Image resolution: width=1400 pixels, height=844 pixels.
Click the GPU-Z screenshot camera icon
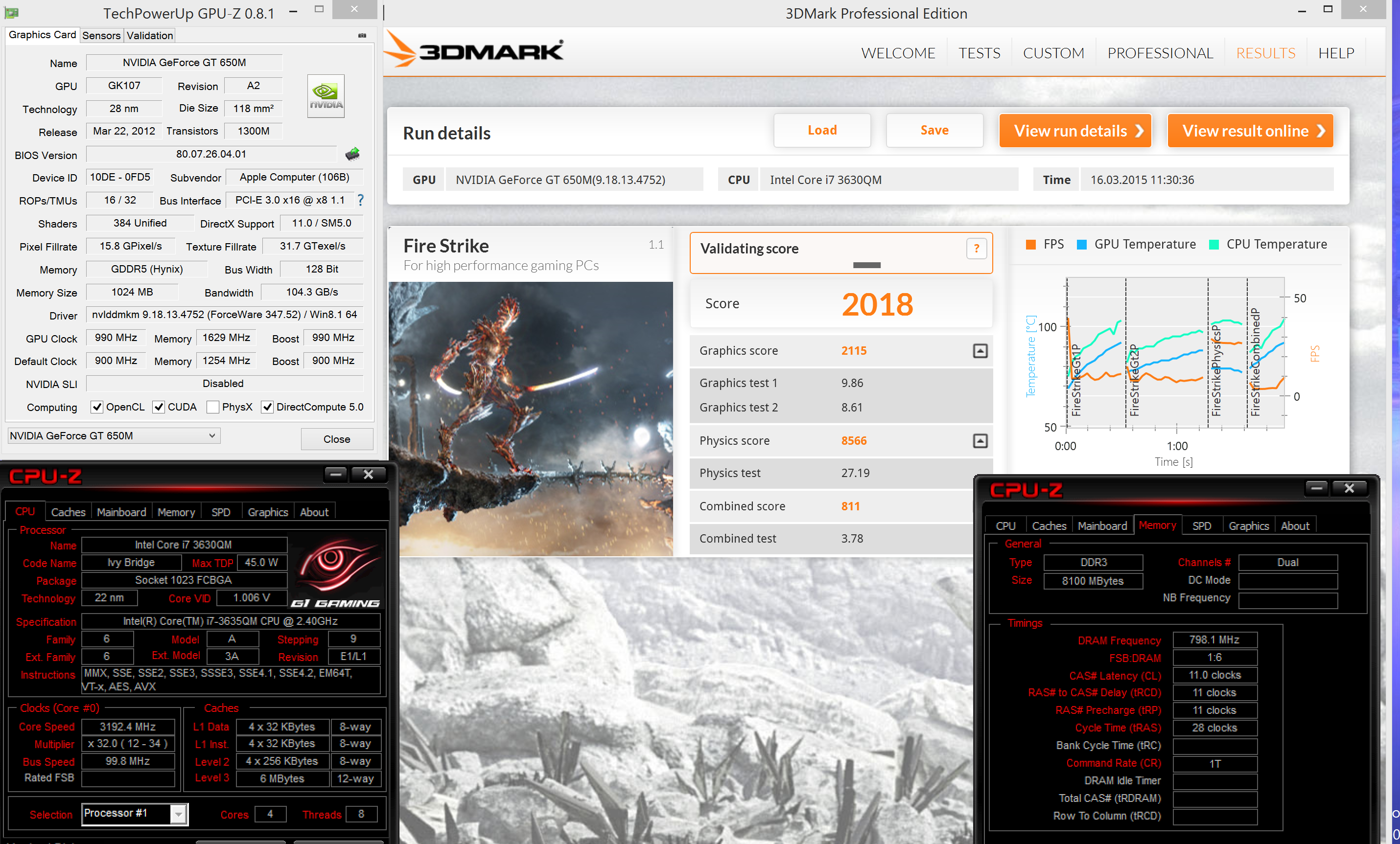point(362,36)
